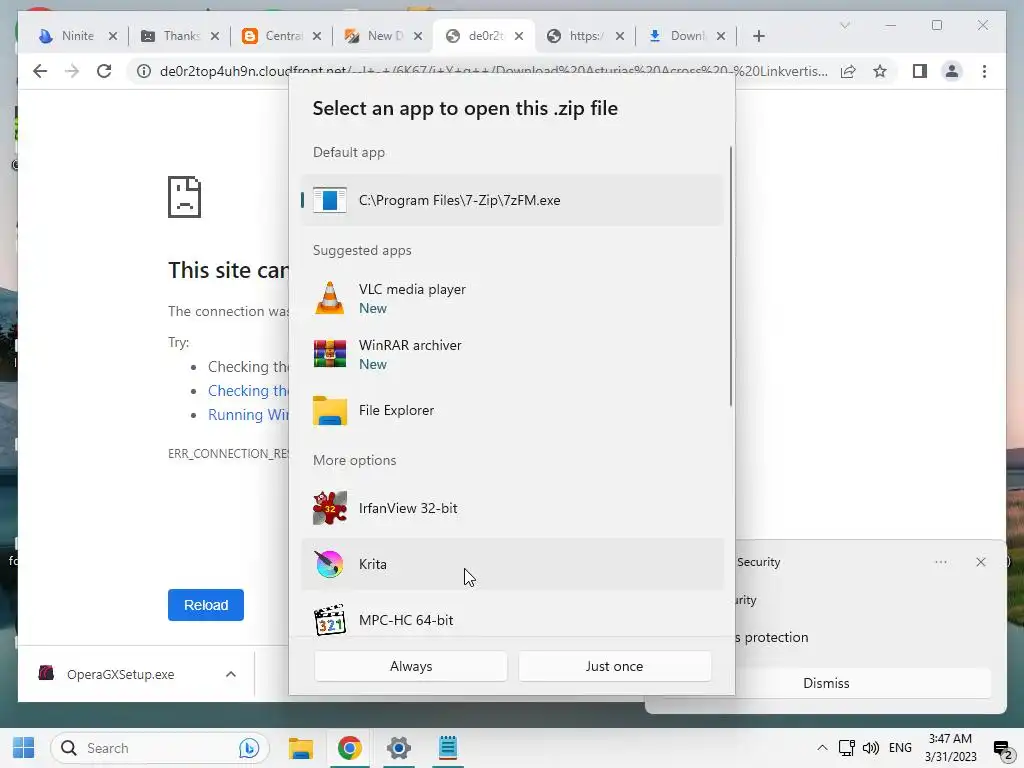Open network icon in system tray

(x=846, y=748)
